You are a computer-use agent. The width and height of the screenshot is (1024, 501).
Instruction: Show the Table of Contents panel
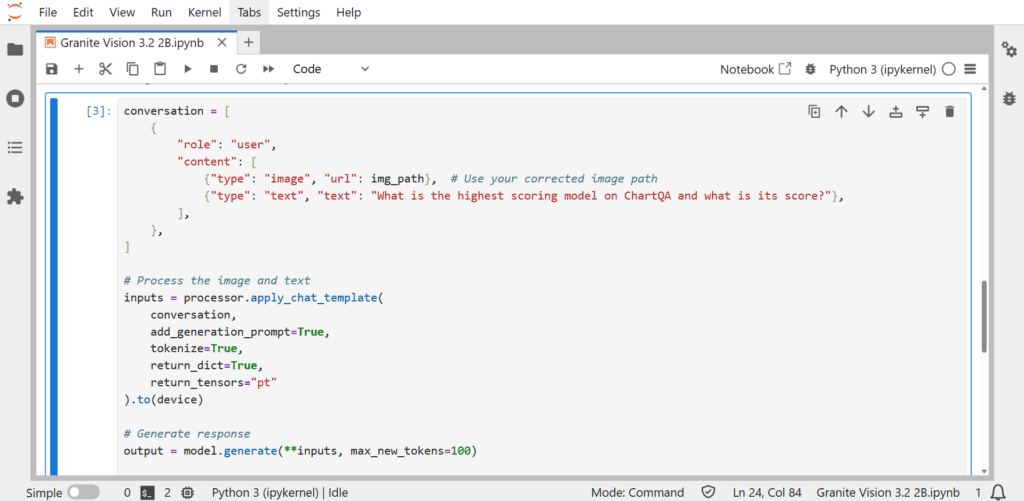coord(15,148)
